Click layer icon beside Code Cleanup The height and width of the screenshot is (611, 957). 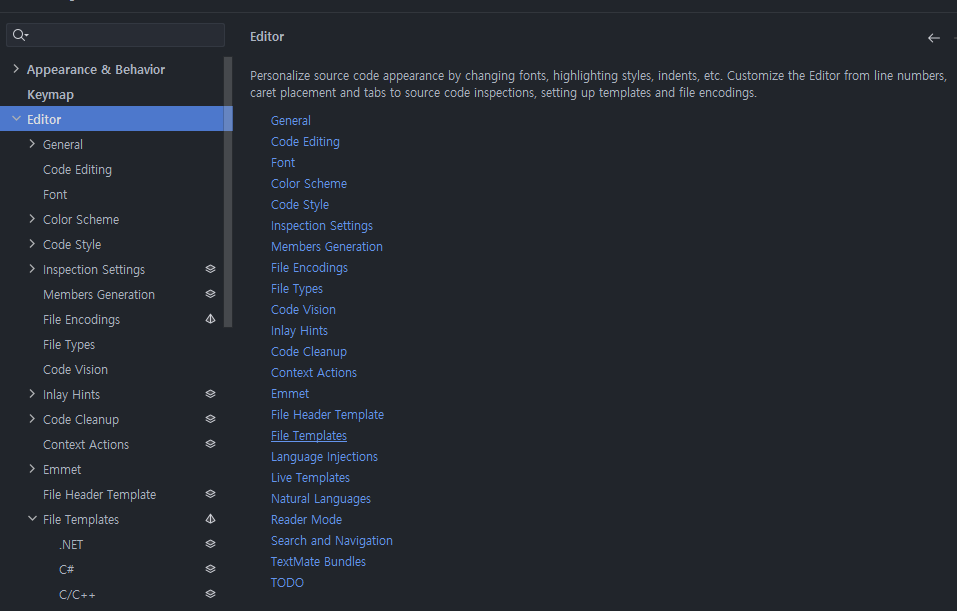click(x=211, y=419)
